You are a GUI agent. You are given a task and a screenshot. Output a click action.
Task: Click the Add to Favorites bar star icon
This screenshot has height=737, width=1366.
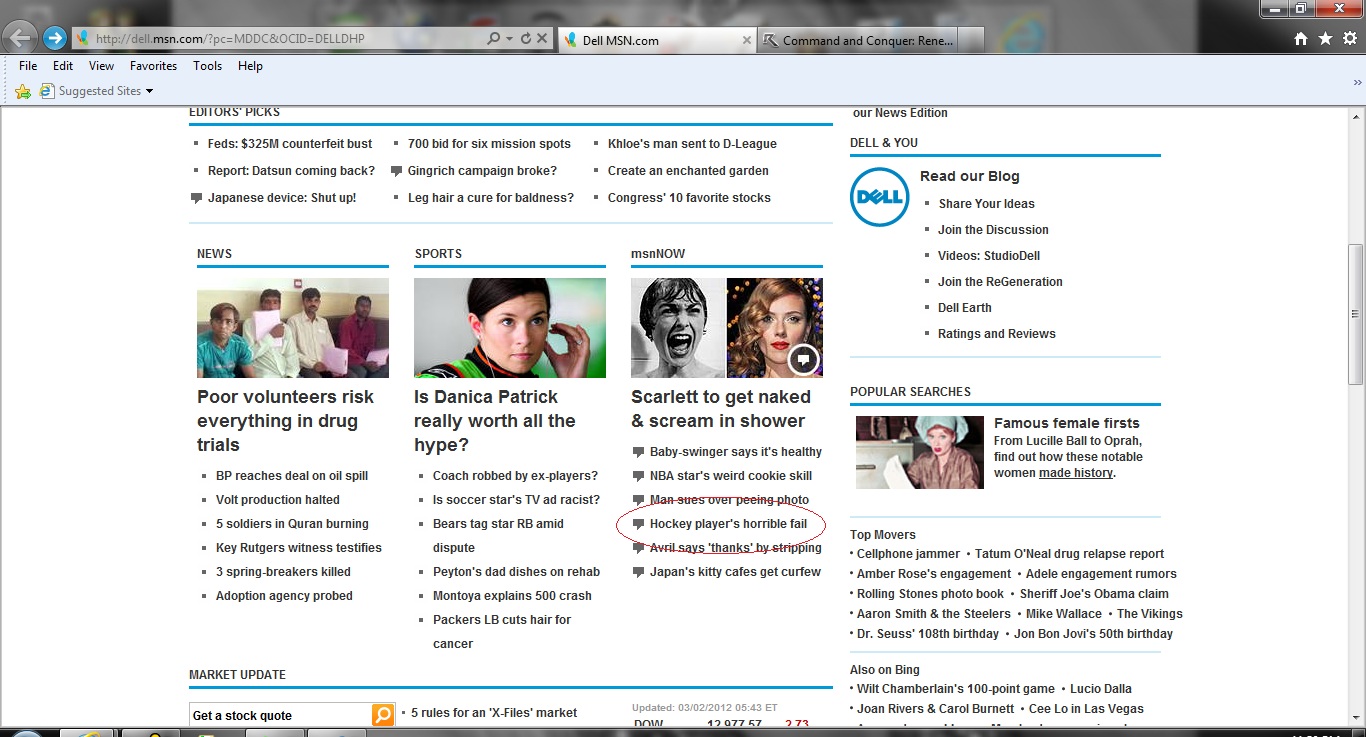[23, 91]
